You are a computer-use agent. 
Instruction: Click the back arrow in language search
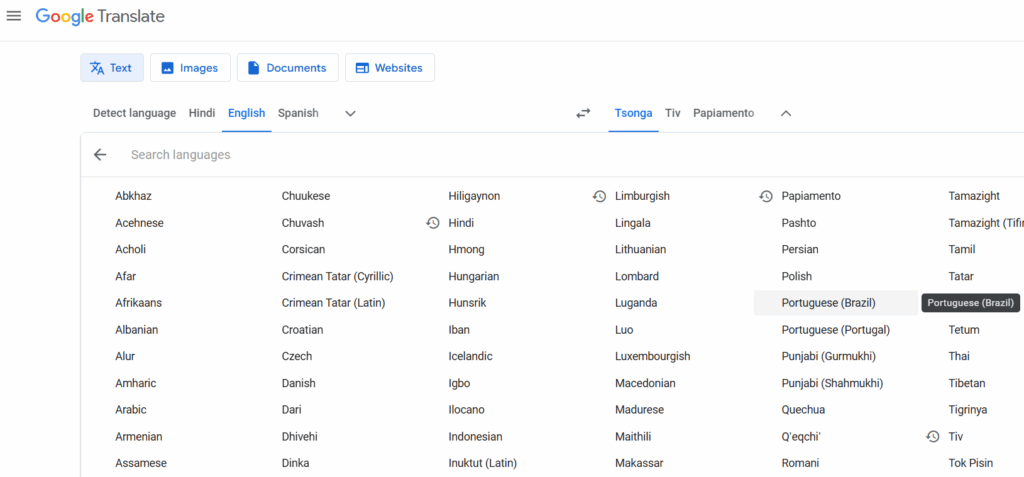click(100, 155)
